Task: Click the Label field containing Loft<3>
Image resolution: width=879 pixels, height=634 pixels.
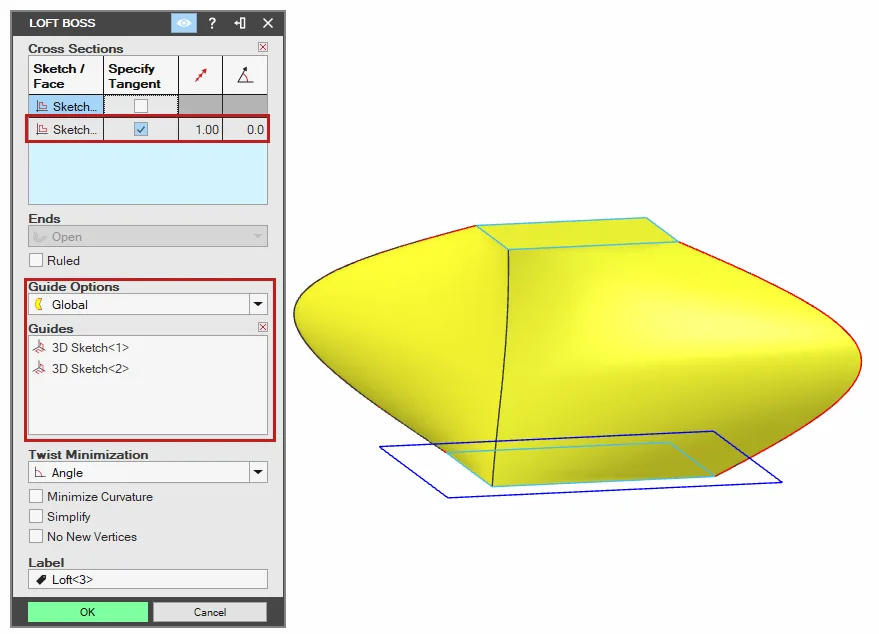Action: pos(148,579)
